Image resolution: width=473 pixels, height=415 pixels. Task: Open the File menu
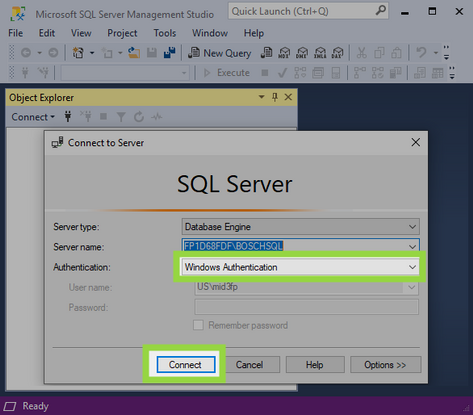(15, 33)
